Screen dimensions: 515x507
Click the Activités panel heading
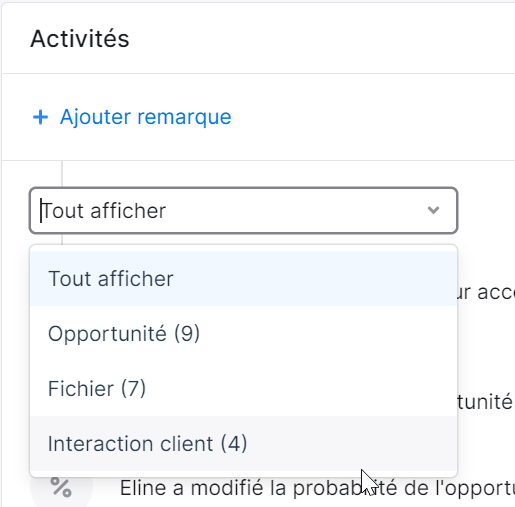point(80,39)
